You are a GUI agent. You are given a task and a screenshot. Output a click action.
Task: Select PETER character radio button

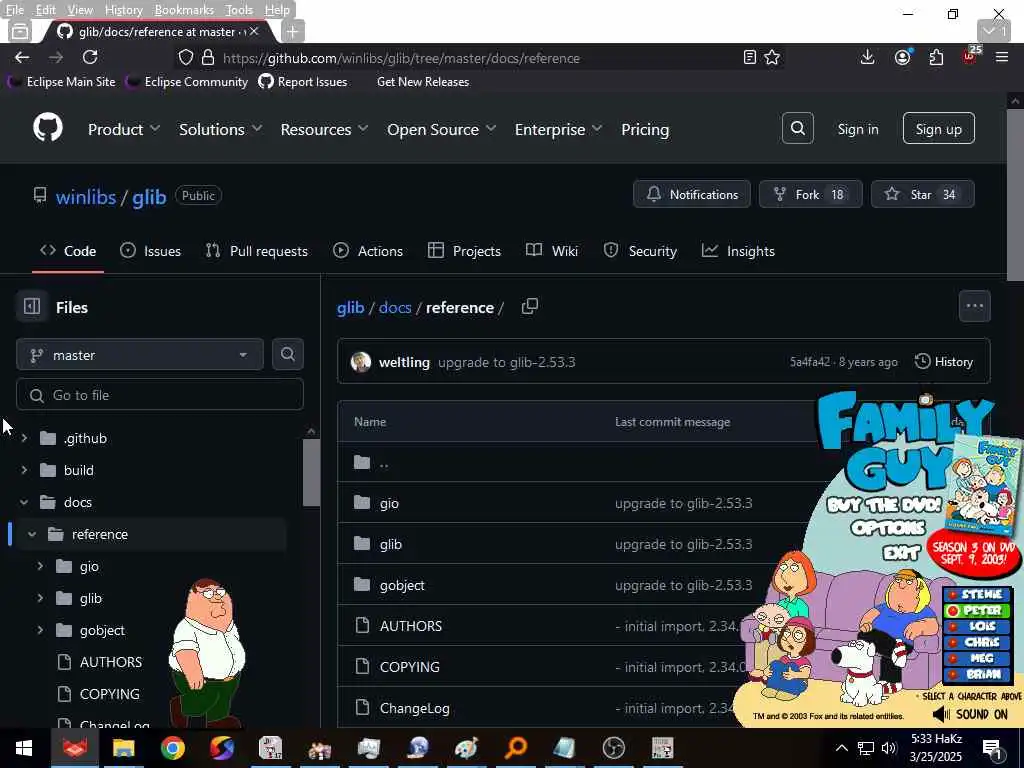point(953,611)
